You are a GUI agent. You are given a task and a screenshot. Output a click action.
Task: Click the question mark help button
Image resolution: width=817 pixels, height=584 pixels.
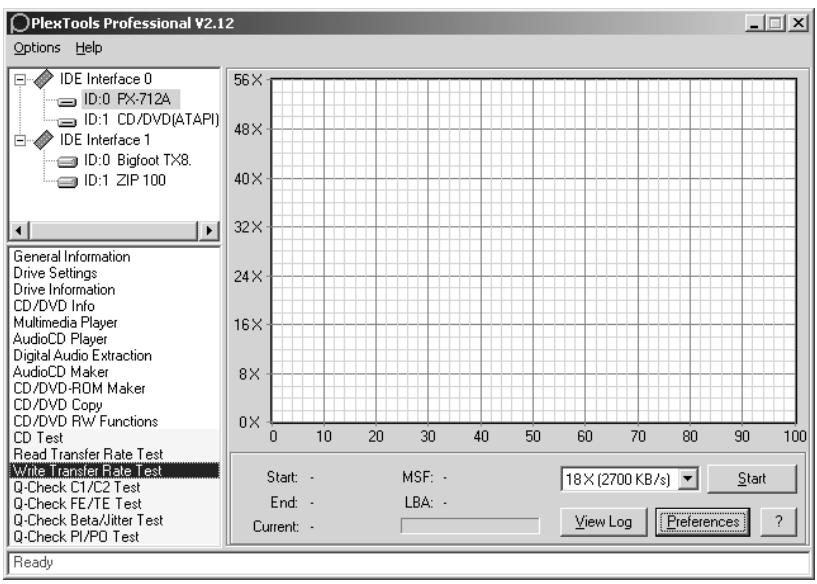tap(779, 521)
